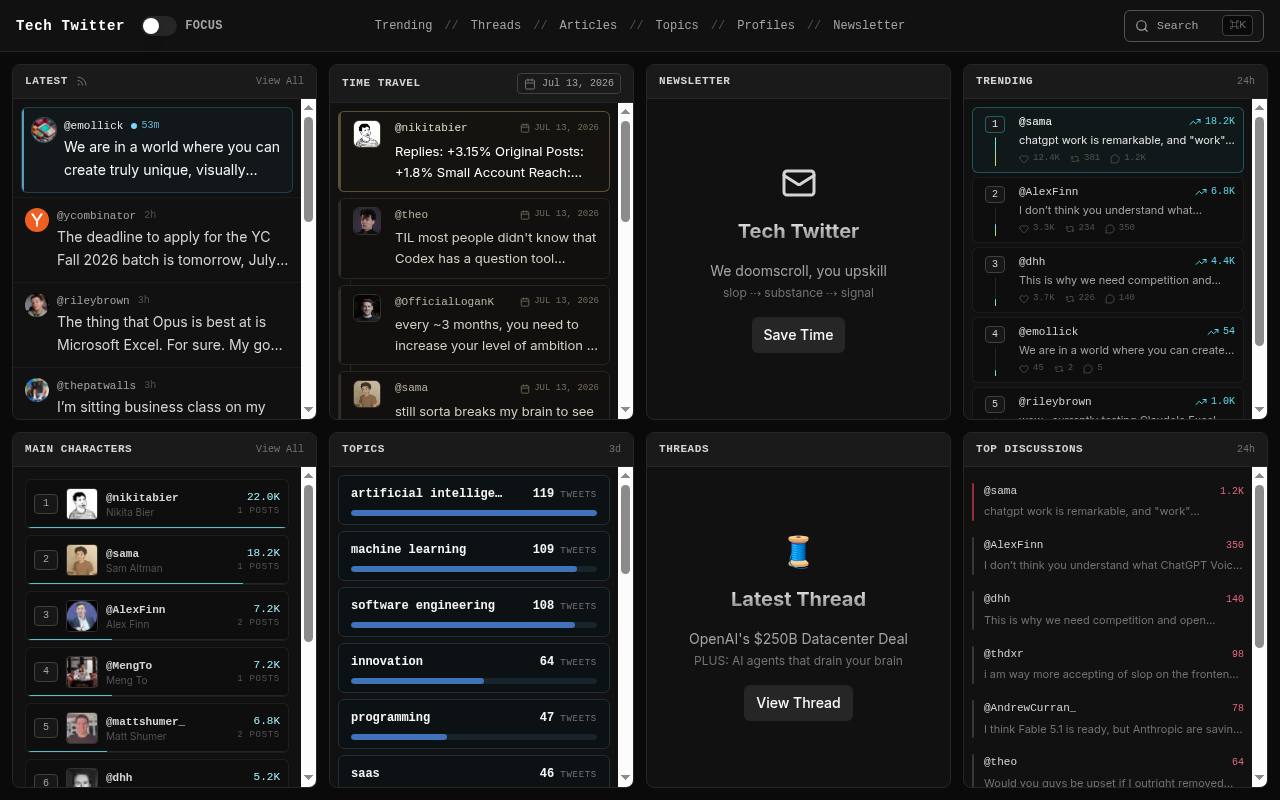The width and height of the screenshot is (1280, 800).
Task: Click the innovation topic progress bar
Action: (x=474, y=681)
